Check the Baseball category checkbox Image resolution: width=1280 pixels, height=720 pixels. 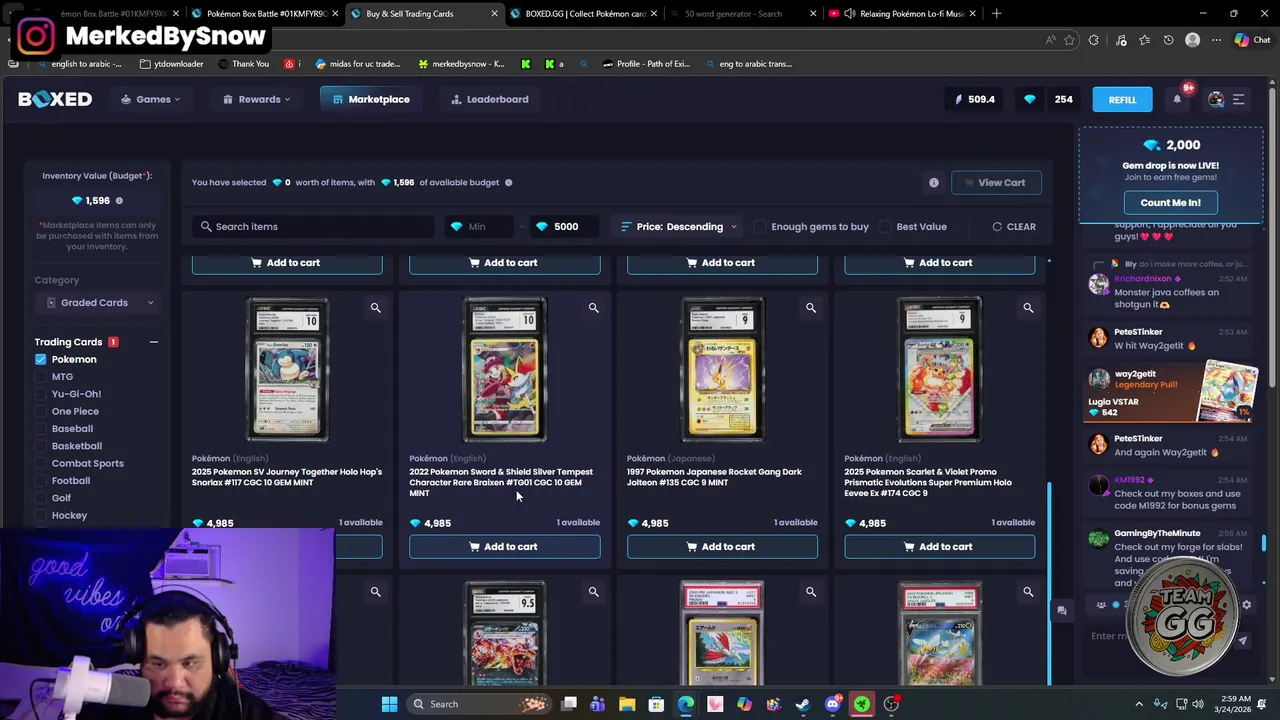(x=41, y=429)
